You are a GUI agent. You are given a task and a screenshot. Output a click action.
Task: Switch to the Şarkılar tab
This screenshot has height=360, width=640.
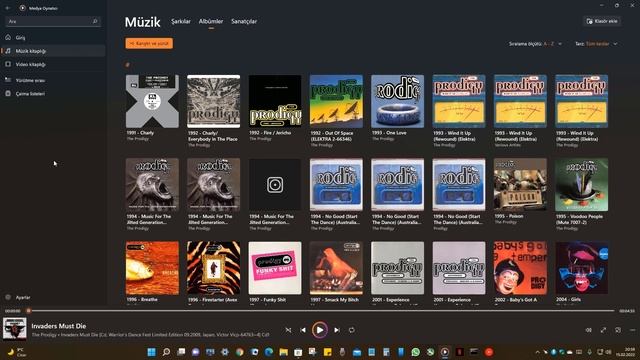(181, 22)
